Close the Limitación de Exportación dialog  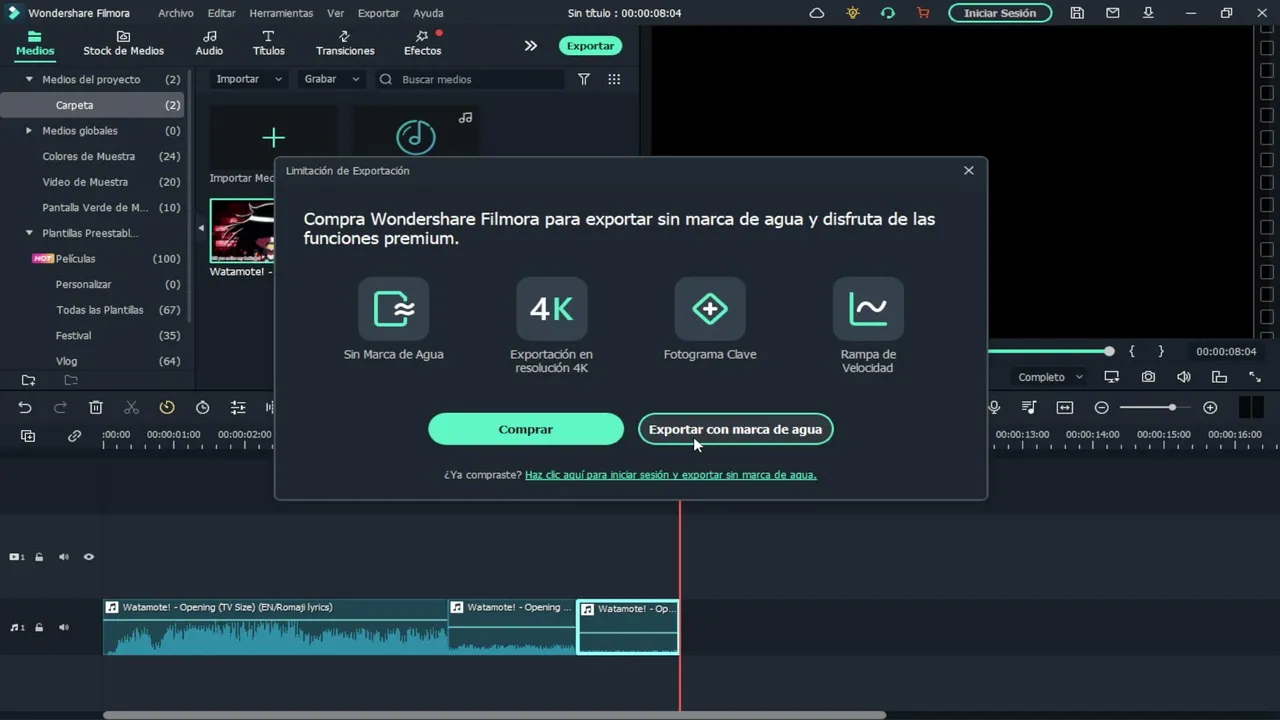(x=968, y=170)
